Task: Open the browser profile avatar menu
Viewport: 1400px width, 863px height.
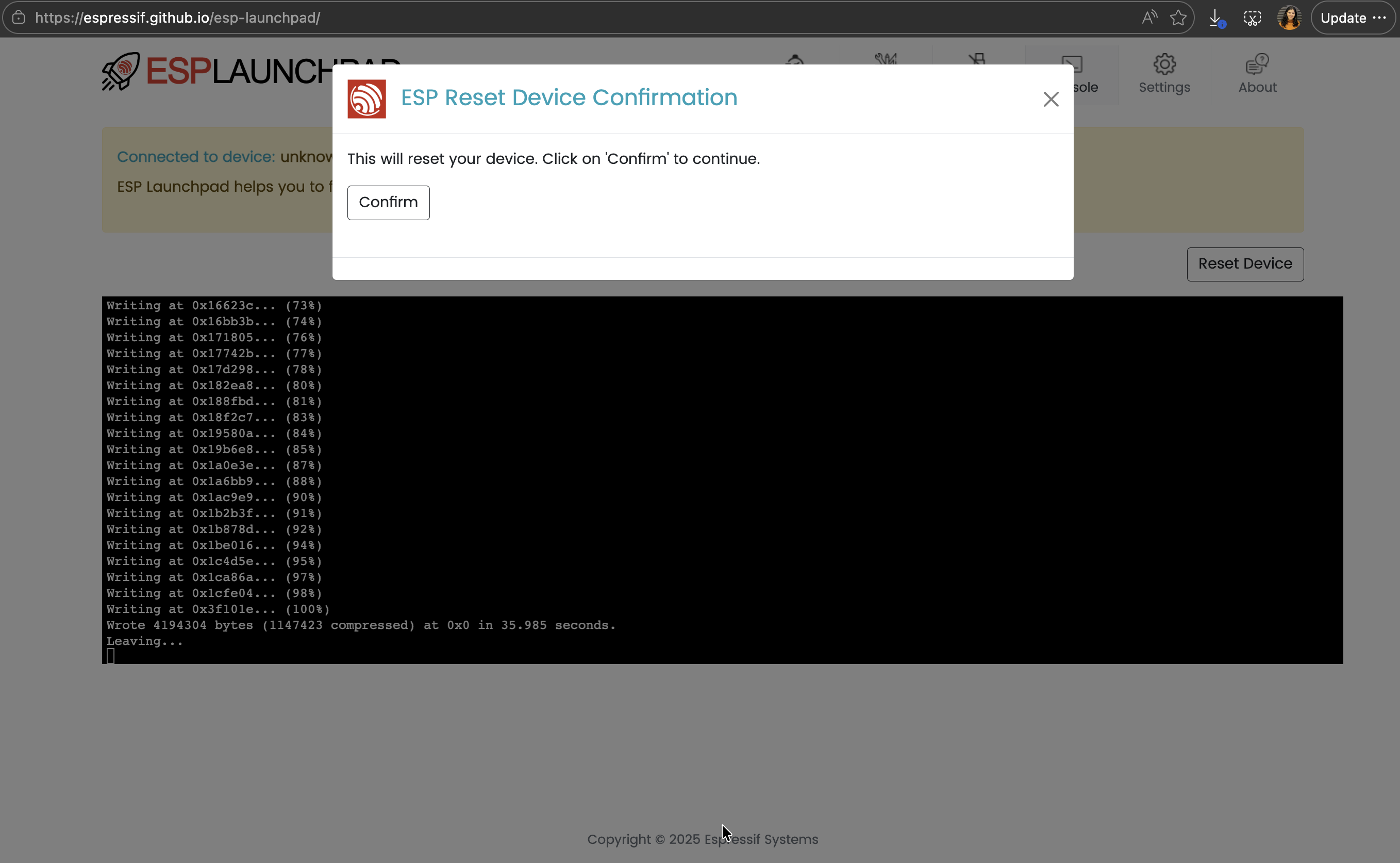Action: click(1289, 18)
